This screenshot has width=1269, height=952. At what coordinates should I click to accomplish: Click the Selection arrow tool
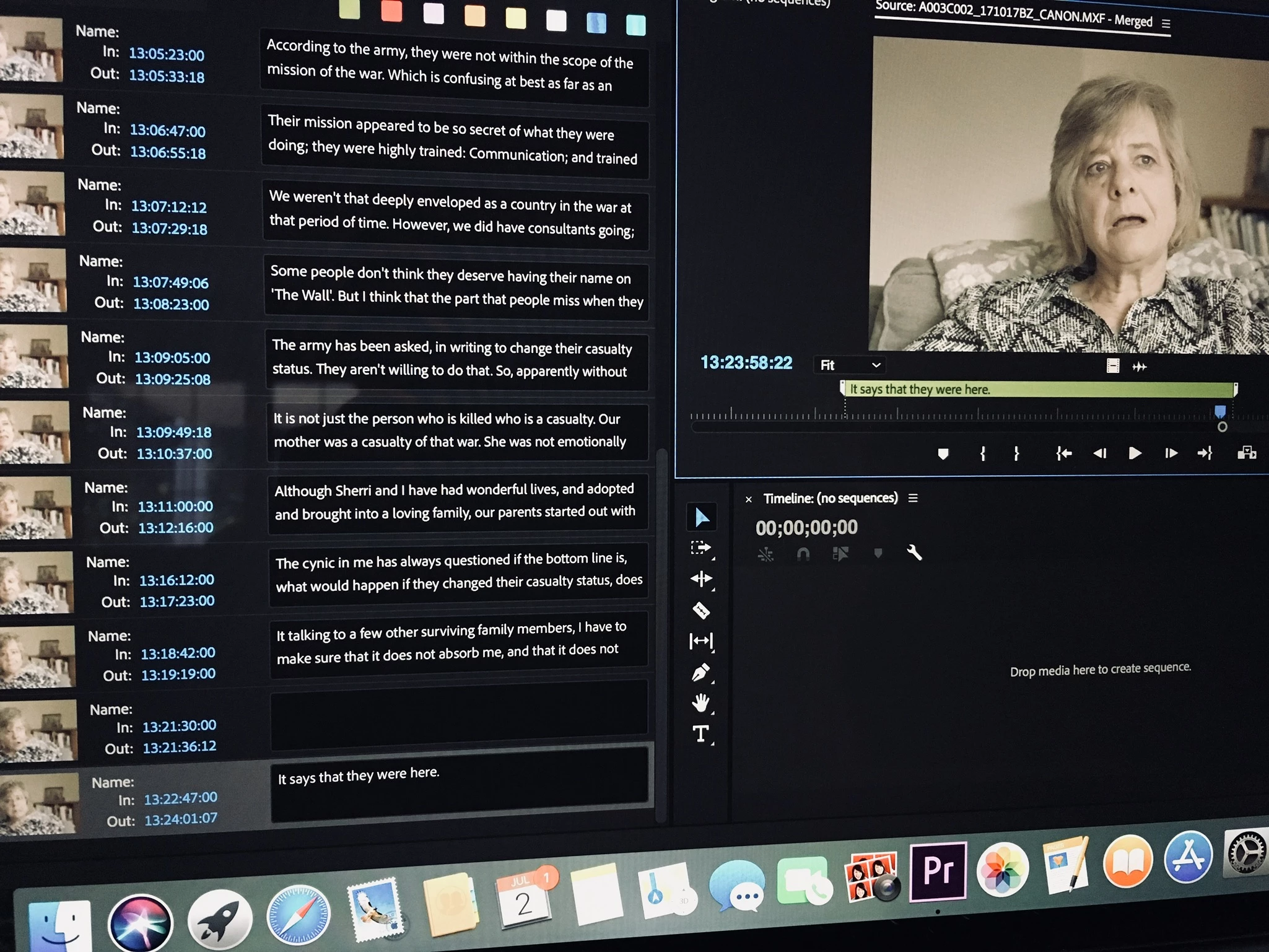[701, 517]
